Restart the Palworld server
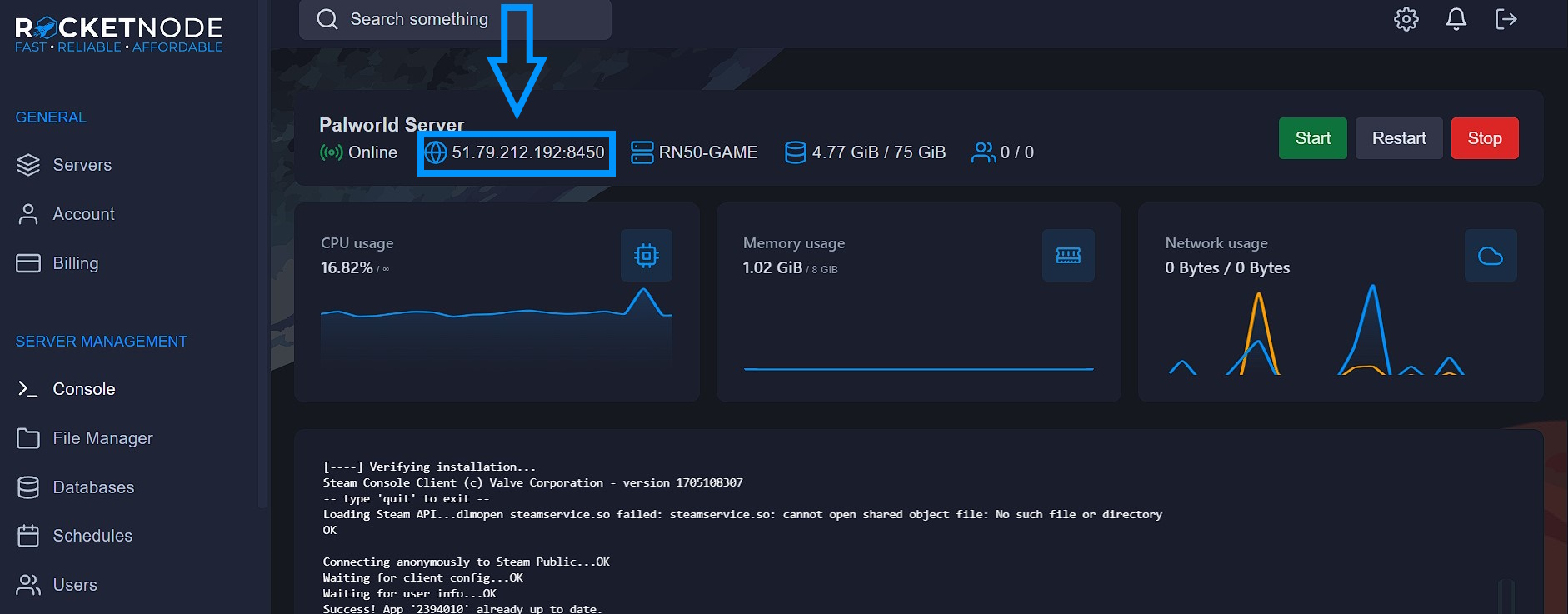 point(1399,138)
